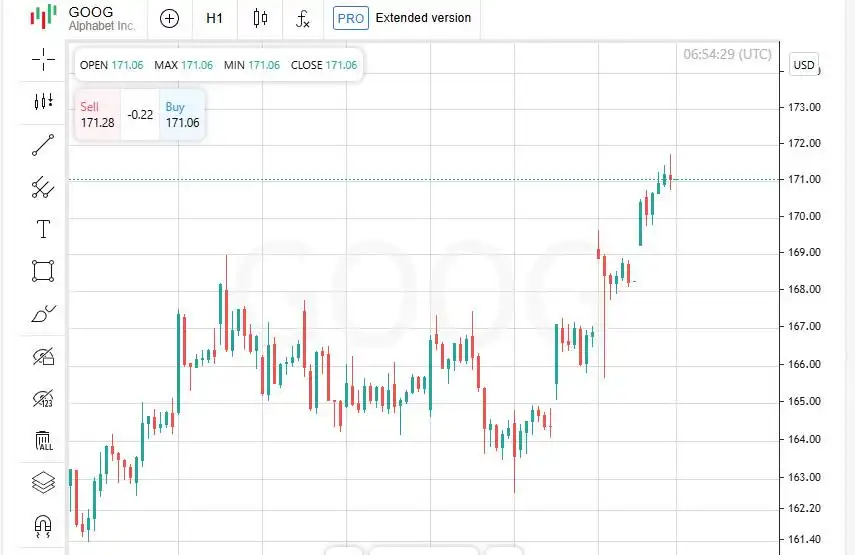Select the freehand brush tool
Image resolution: width=855 pixels, height=555 pixels.
(44, 313)
